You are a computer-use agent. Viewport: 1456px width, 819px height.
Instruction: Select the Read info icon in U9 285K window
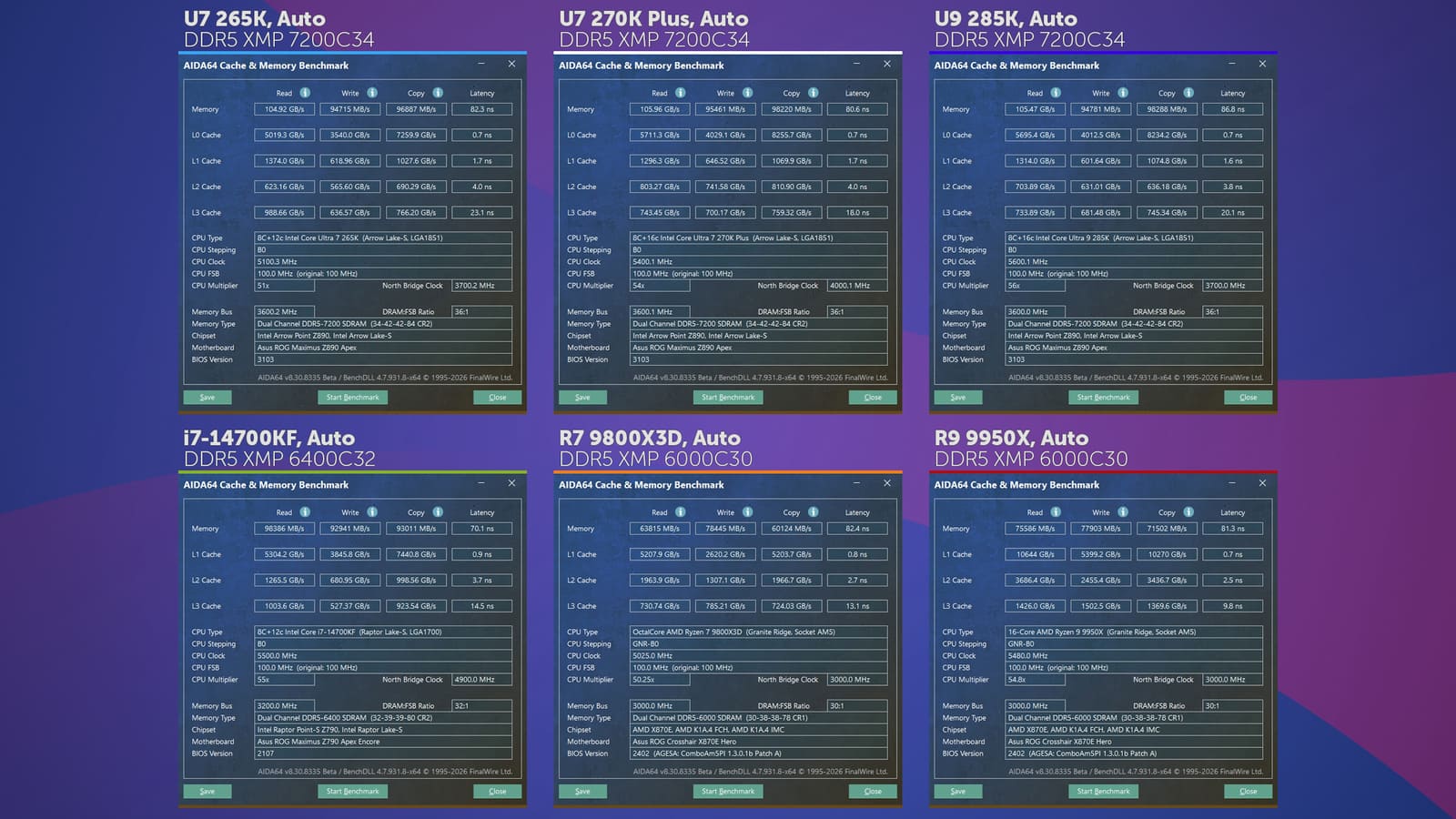click(x=1056, y=93)
